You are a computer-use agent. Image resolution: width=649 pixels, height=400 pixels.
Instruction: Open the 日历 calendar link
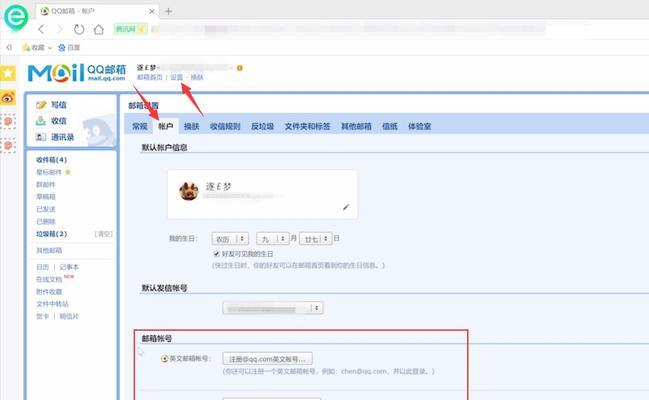coord(42,267)
